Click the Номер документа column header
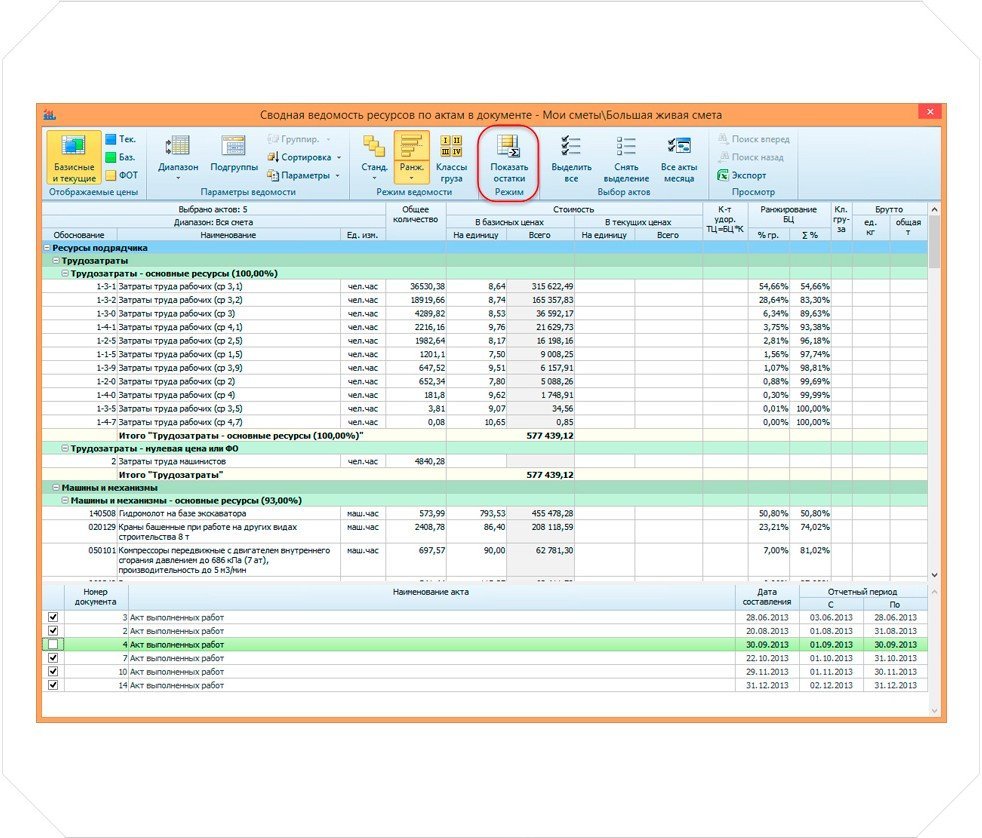The image size is (982, 838). 96,597
